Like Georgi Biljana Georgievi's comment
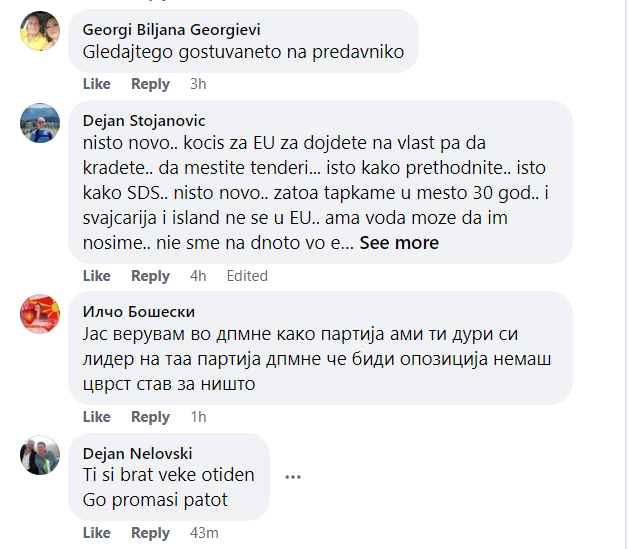This screenshot has height=549, width=628. [x=97, y=84]
